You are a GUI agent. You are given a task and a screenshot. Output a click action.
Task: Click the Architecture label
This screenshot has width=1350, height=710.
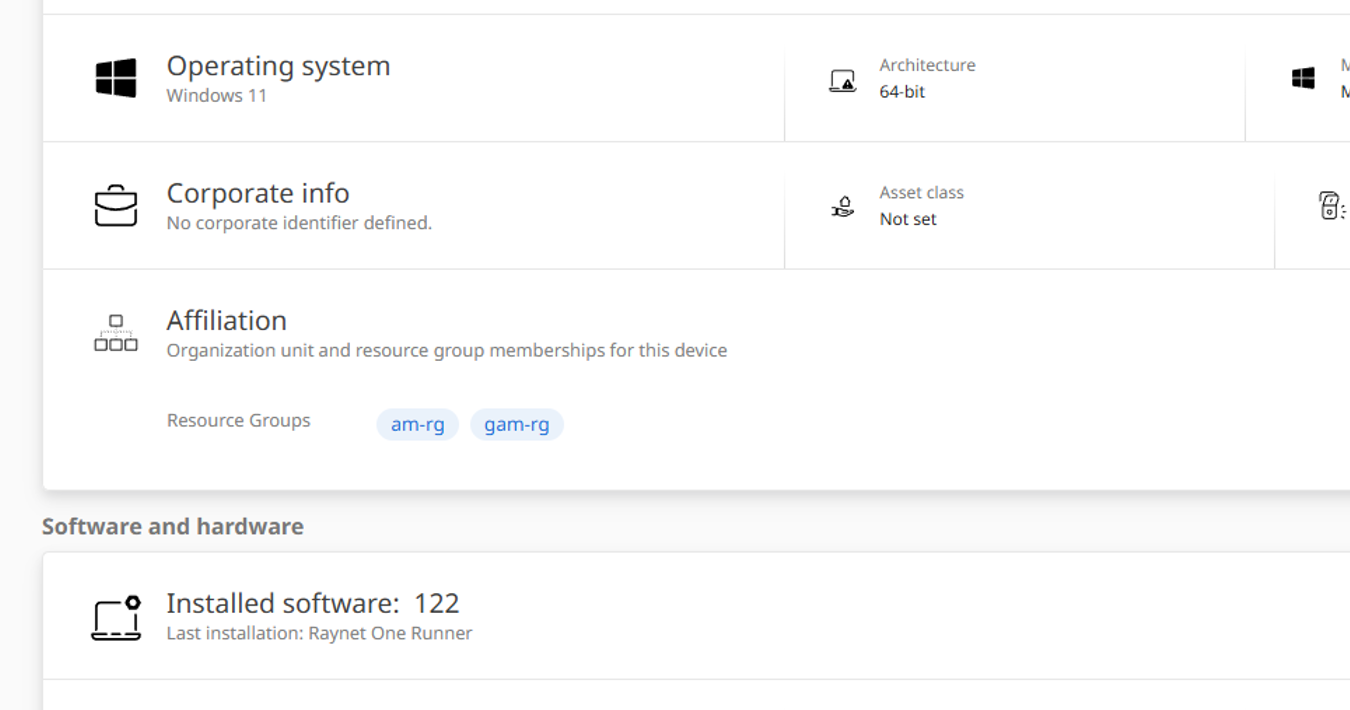point(927,65)
